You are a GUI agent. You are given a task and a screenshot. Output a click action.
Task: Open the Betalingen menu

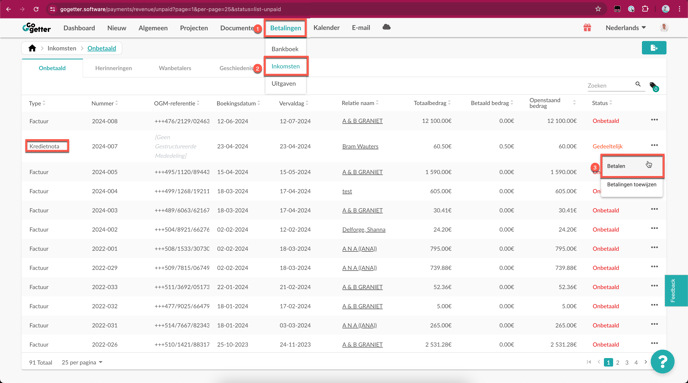click(286, 28)
